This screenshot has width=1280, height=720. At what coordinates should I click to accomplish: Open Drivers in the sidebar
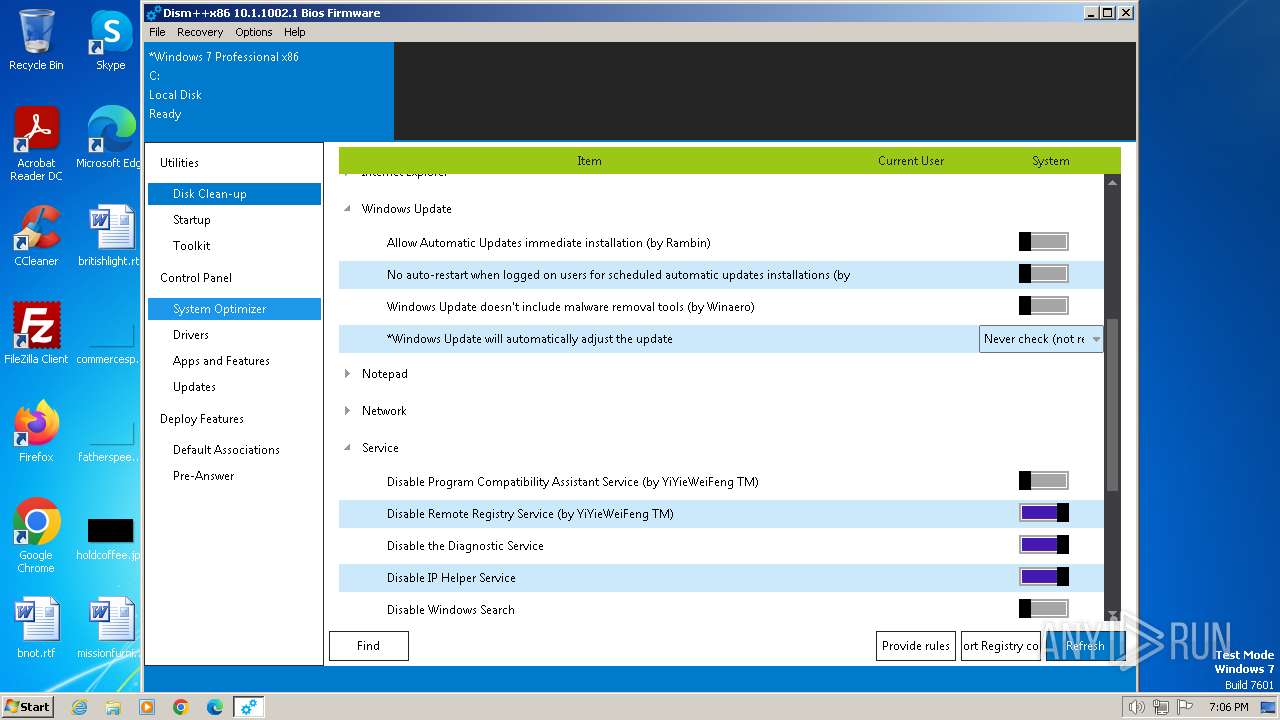[191, 335]
